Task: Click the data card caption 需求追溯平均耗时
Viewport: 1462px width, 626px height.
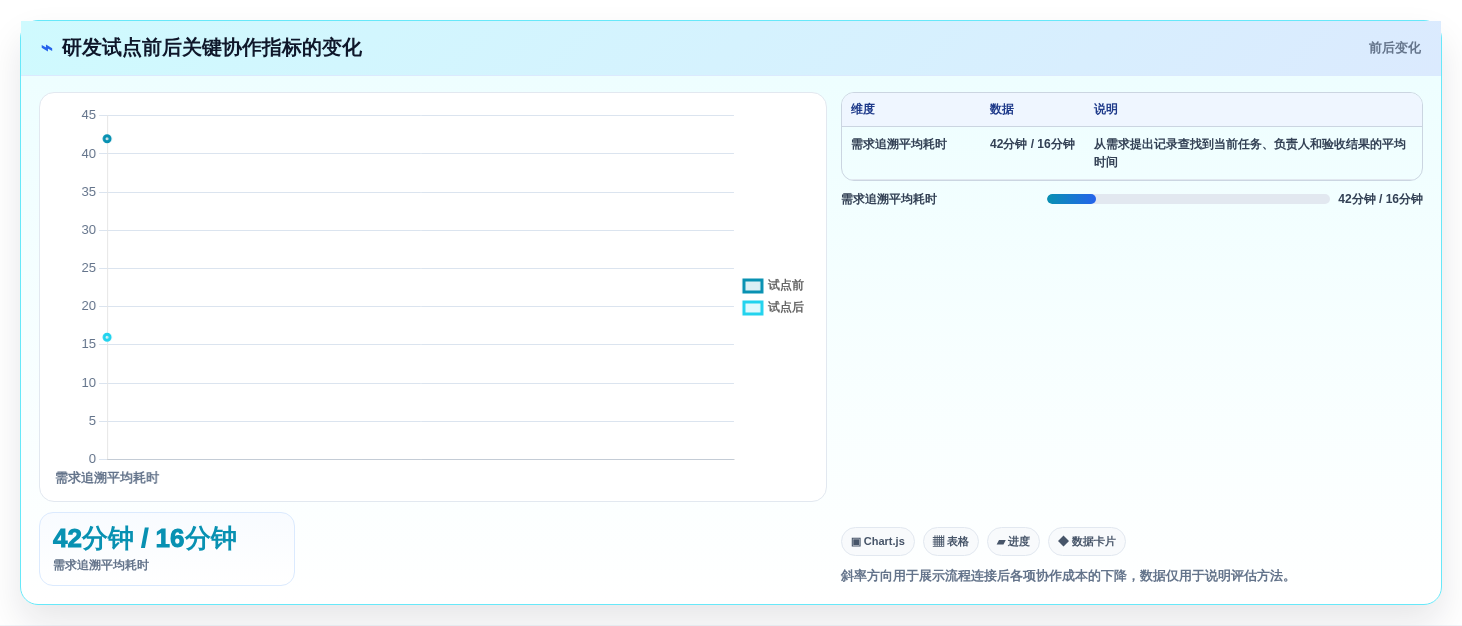Action: click(101, 565)
